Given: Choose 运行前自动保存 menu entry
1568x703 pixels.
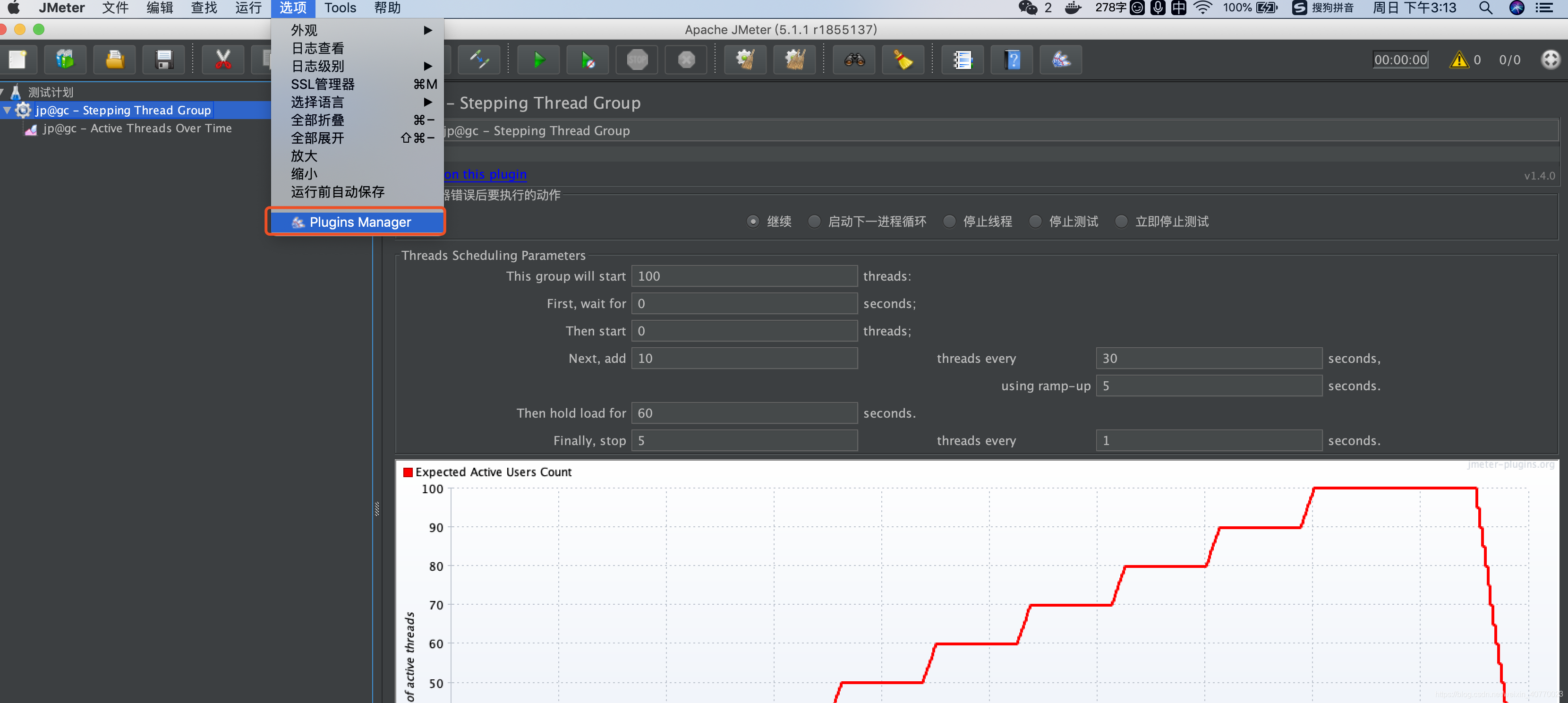Looking at the screenshot, I should [x=358, y=192].
